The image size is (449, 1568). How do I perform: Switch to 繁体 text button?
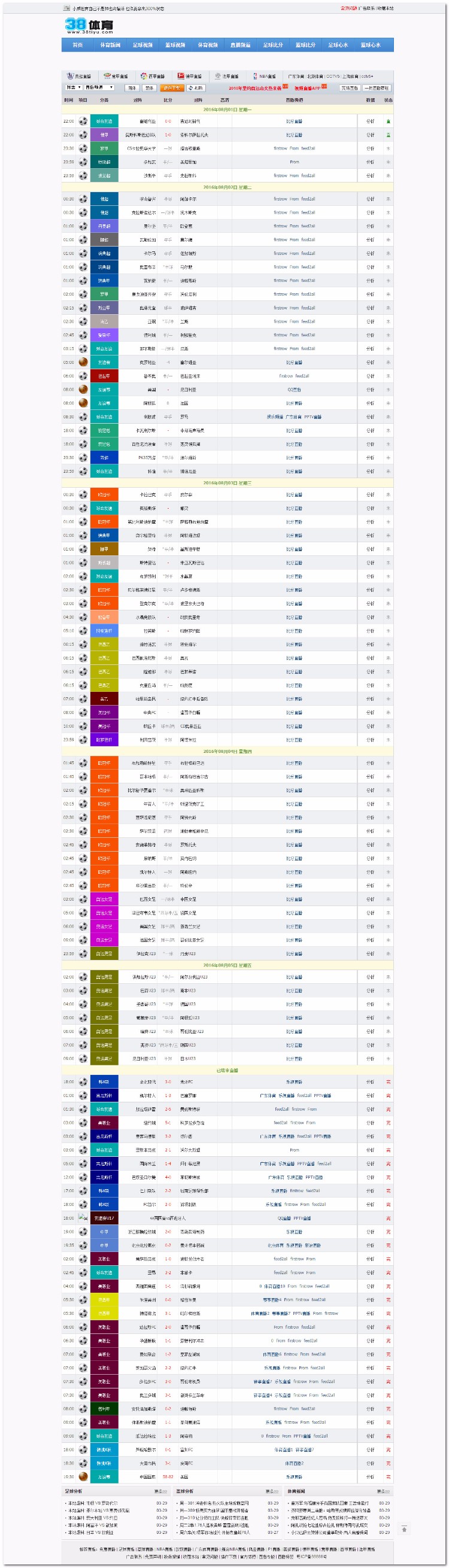pos(149,87)
